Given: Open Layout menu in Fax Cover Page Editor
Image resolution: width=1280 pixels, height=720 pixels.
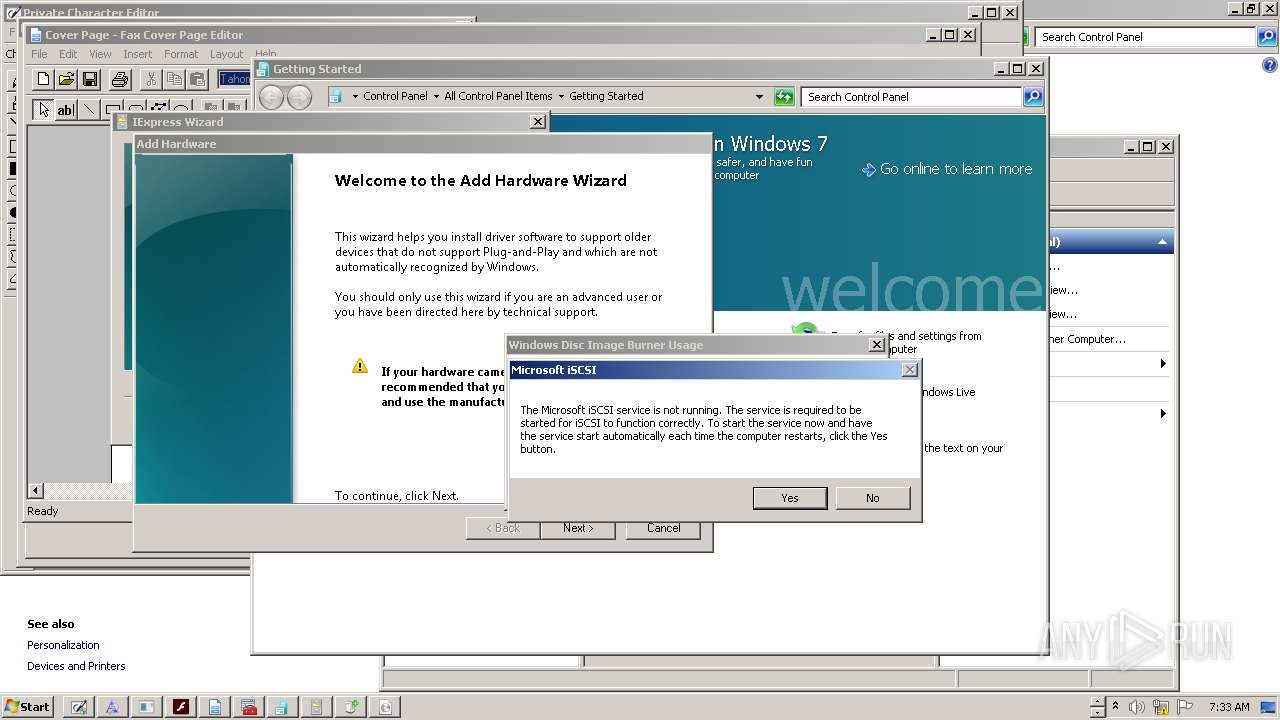Looking at the screenshot, I should pos(226,54).
